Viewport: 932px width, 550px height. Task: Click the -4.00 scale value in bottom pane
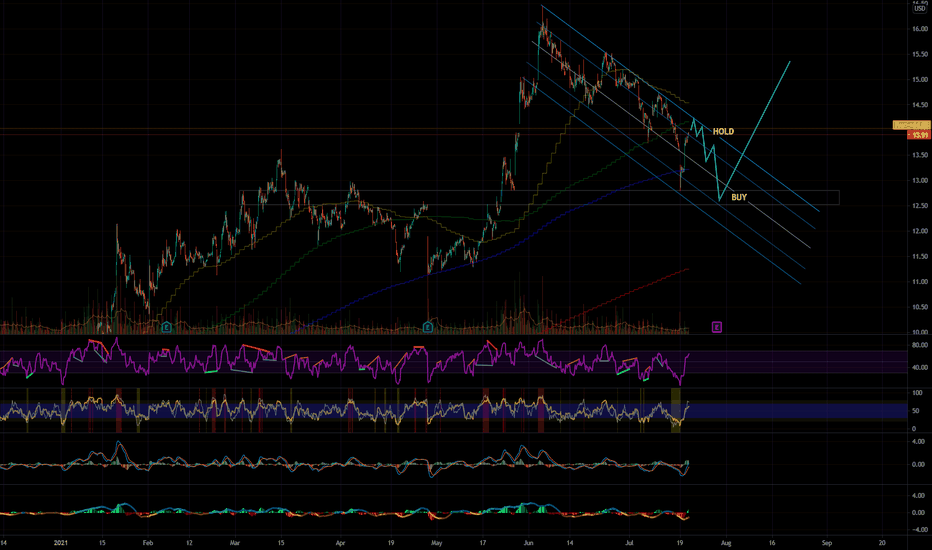(x=918, y=529)
